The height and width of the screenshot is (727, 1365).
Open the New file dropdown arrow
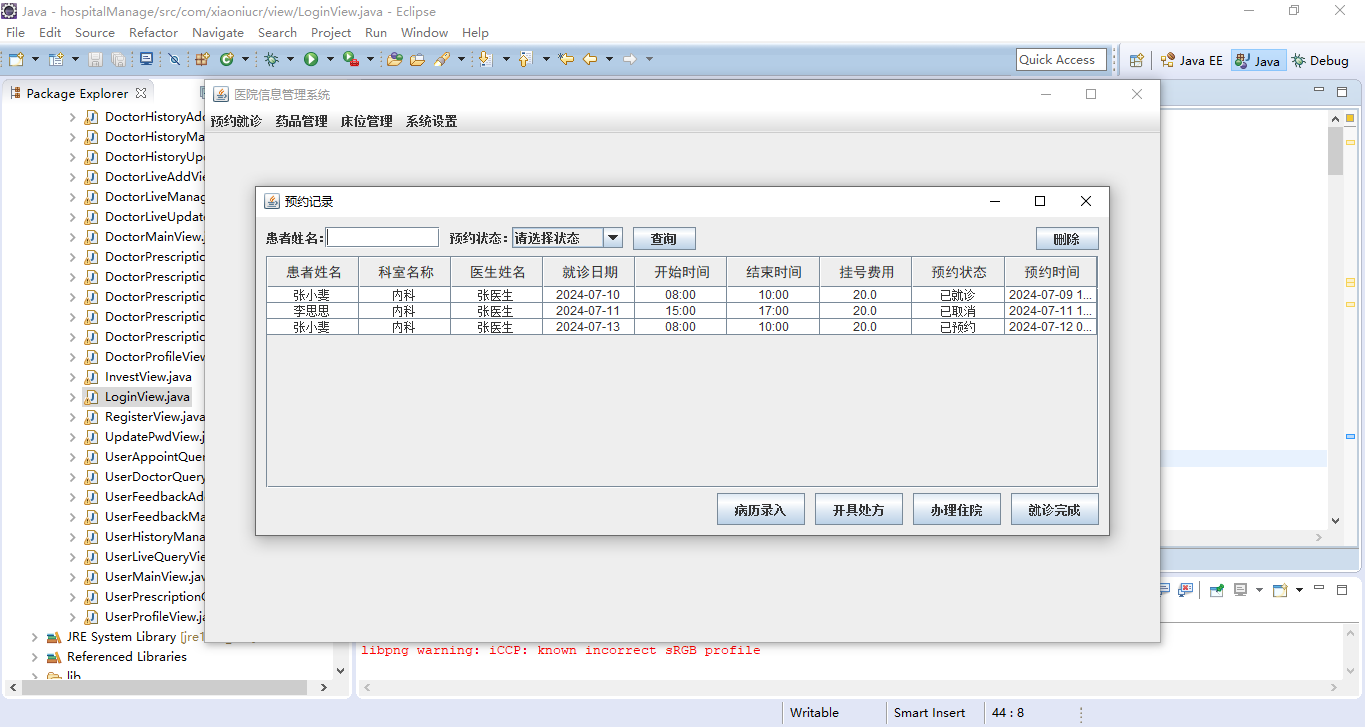tap(35, 59)
